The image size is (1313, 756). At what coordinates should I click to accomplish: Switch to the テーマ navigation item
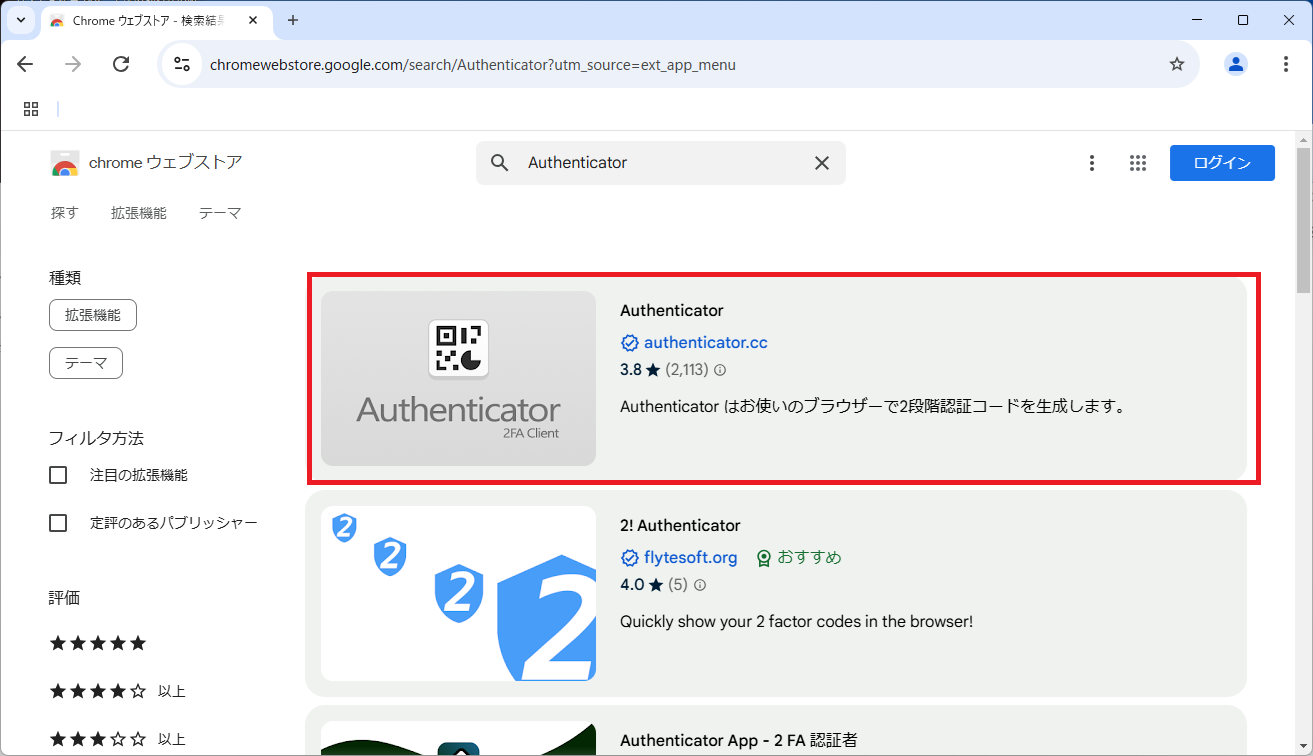[220, 212]
